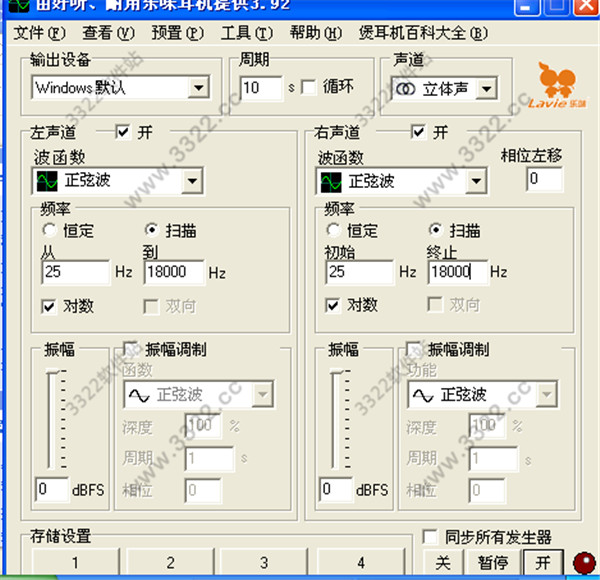Click the 周期 period input field
Viewport: 600px width, 580px height.
[x=261, y=88]
